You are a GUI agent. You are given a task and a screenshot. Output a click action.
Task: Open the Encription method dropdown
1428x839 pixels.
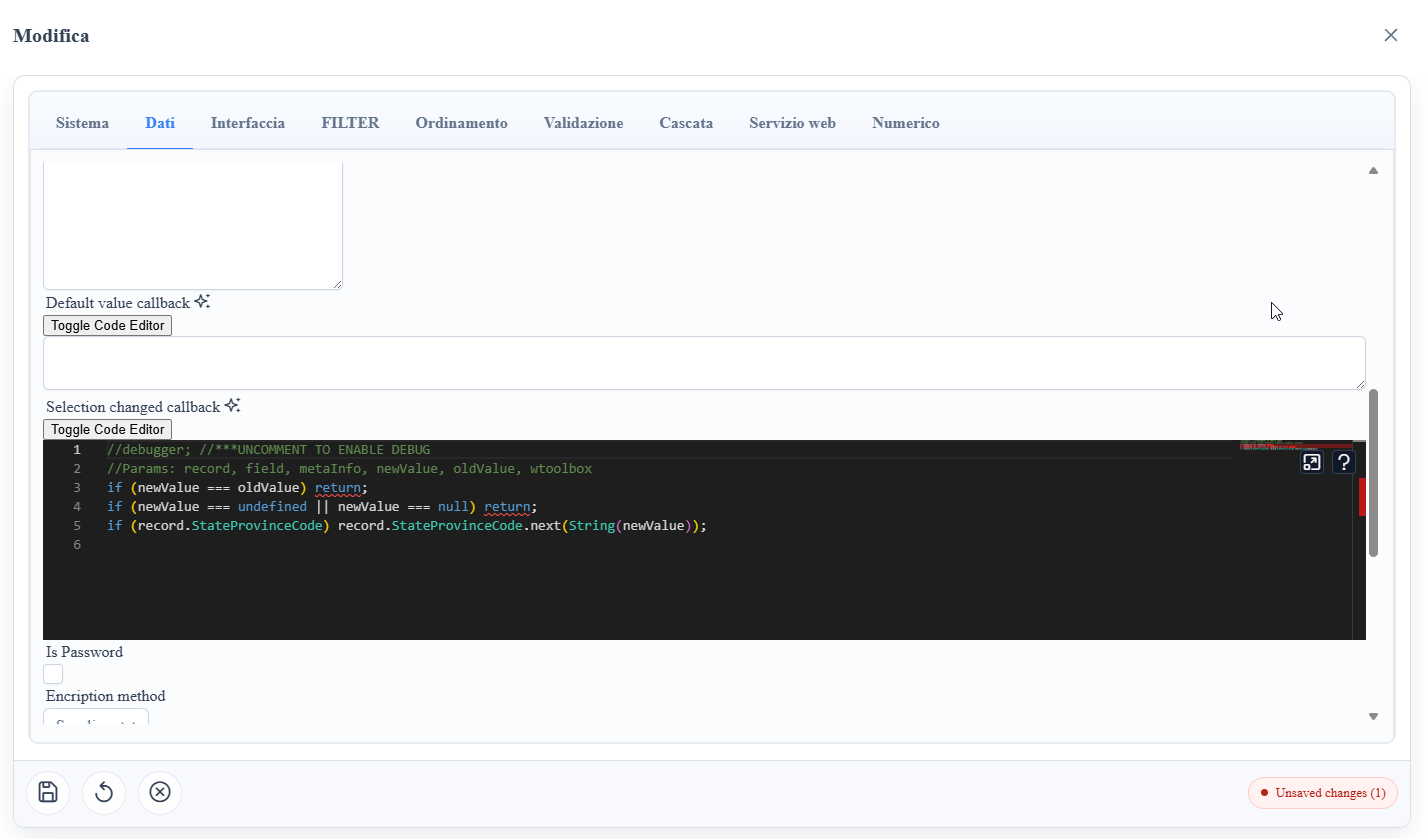click(x=96, y=716)
